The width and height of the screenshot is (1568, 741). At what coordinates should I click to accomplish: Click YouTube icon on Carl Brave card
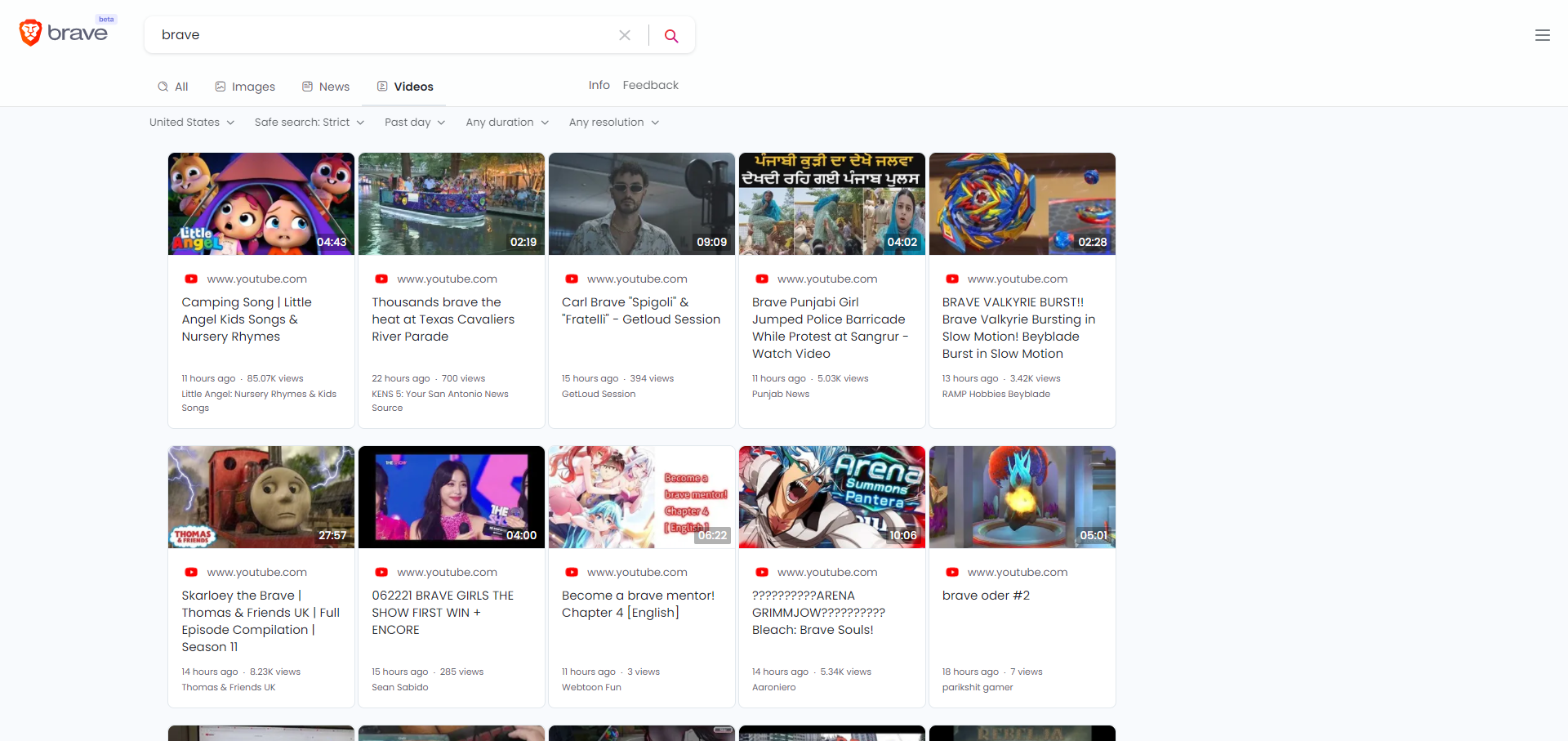pos(572,279)
